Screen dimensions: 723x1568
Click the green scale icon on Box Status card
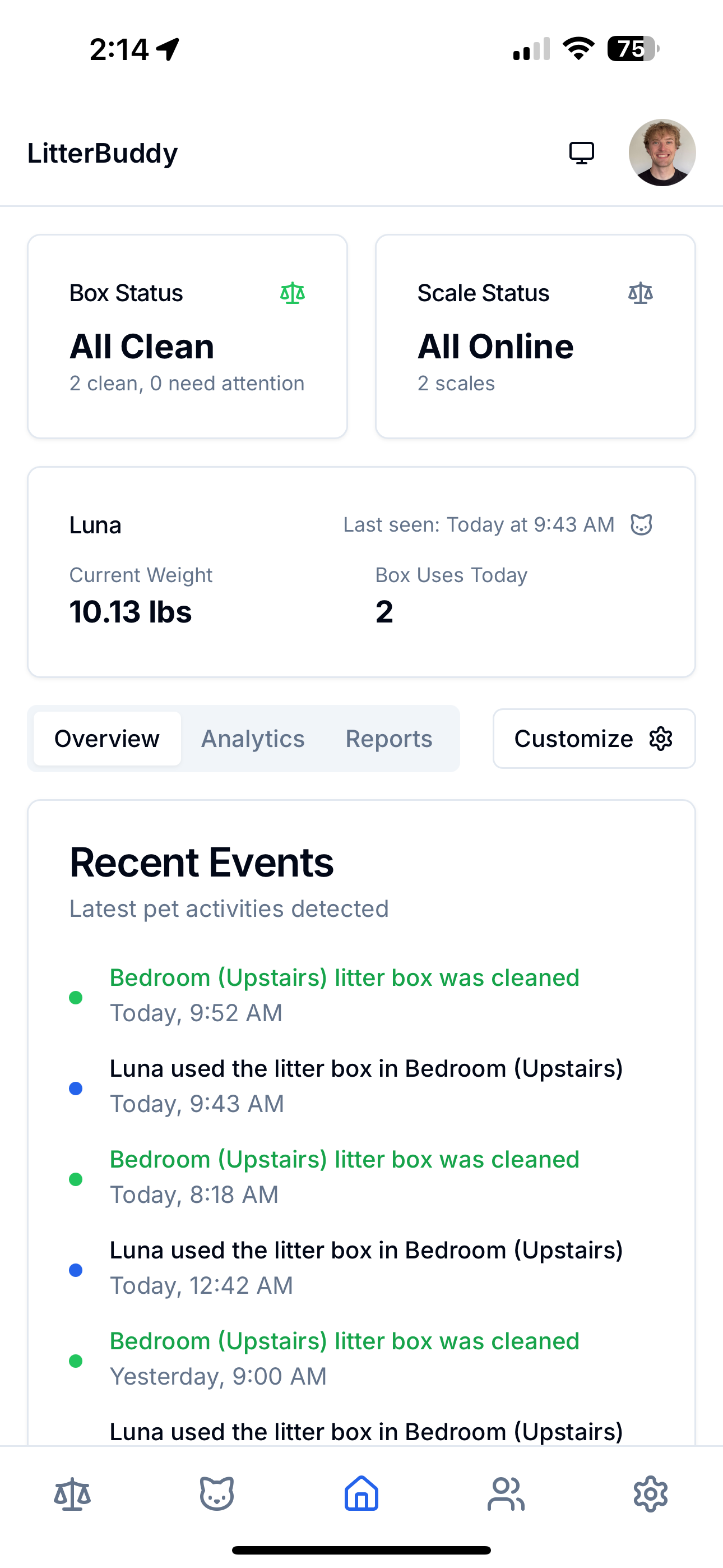point(293,293)
